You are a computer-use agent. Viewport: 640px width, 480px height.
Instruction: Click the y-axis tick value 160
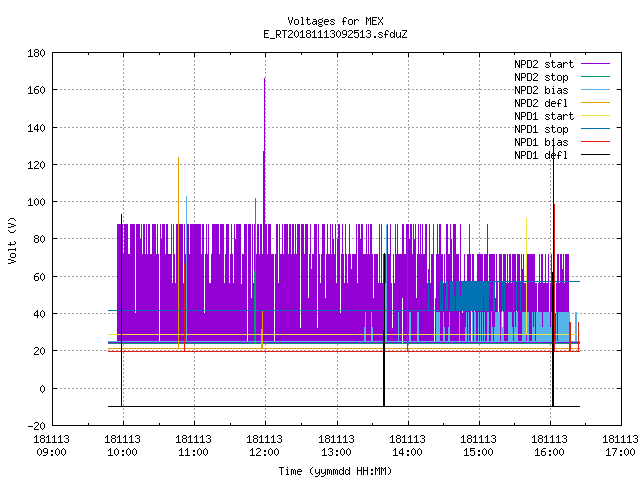point(36,90)
